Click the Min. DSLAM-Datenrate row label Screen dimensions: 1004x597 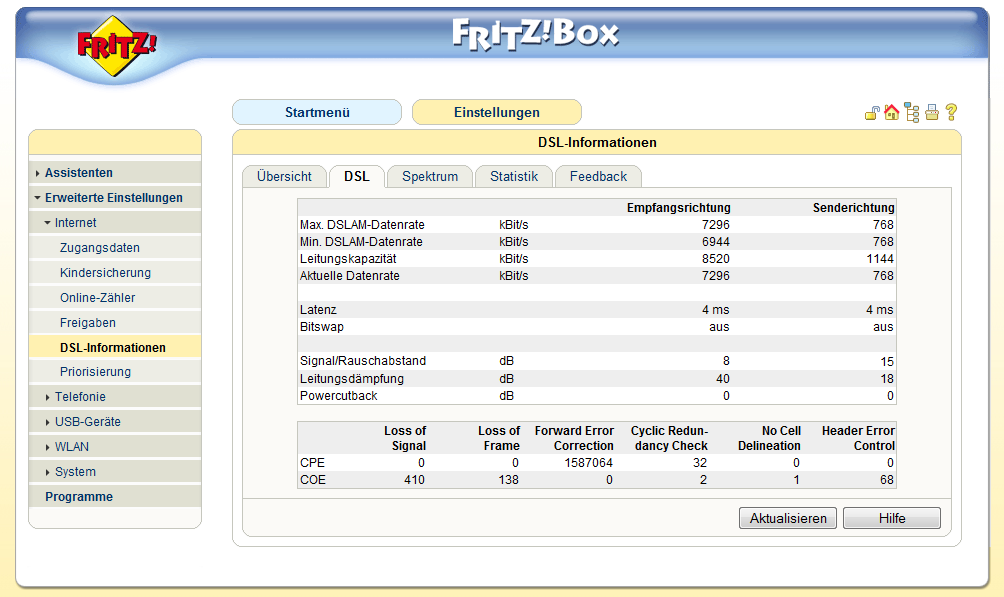point(361,242)
